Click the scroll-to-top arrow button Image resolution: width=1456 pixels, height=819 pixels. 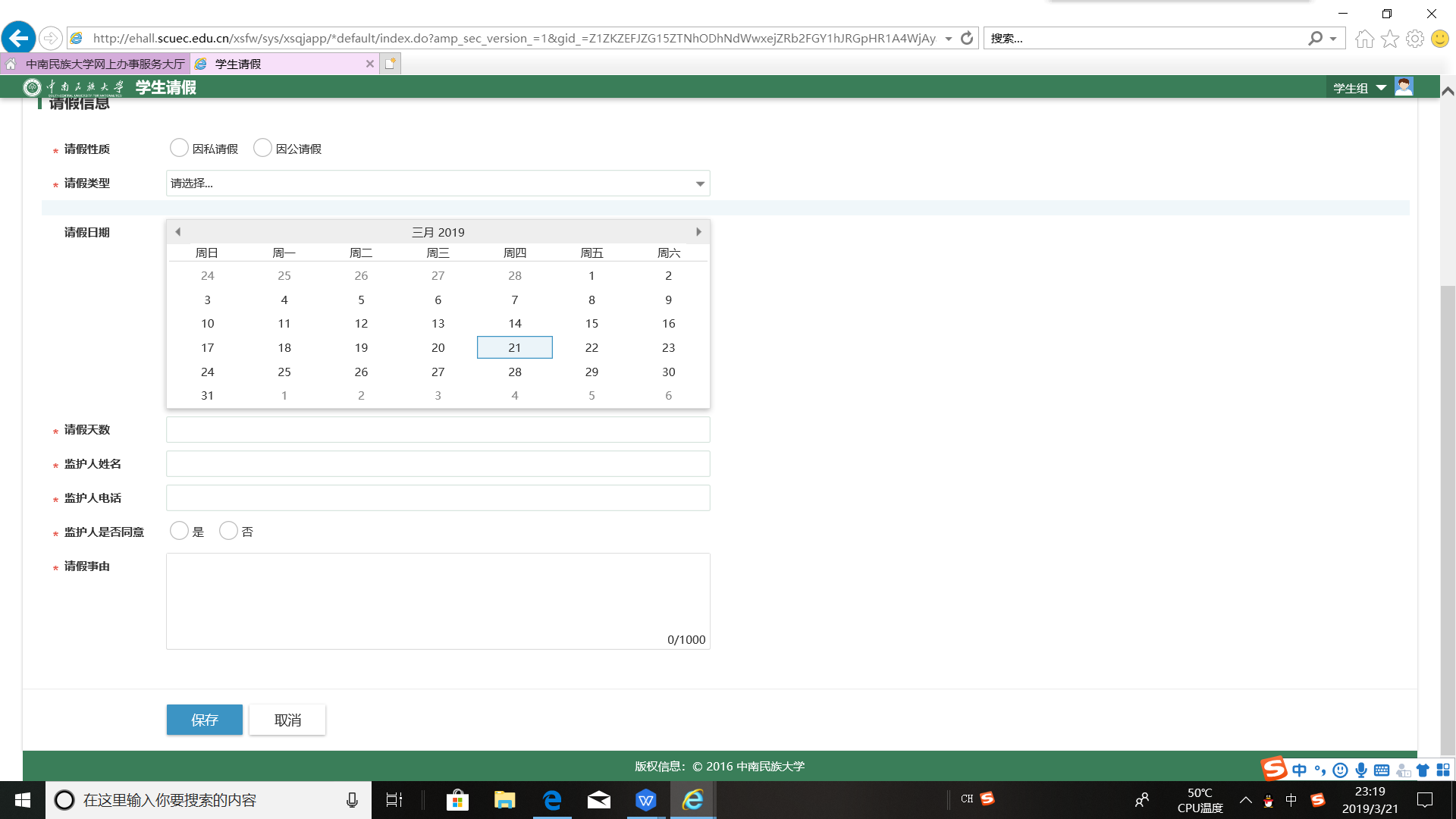(1448, 91)
